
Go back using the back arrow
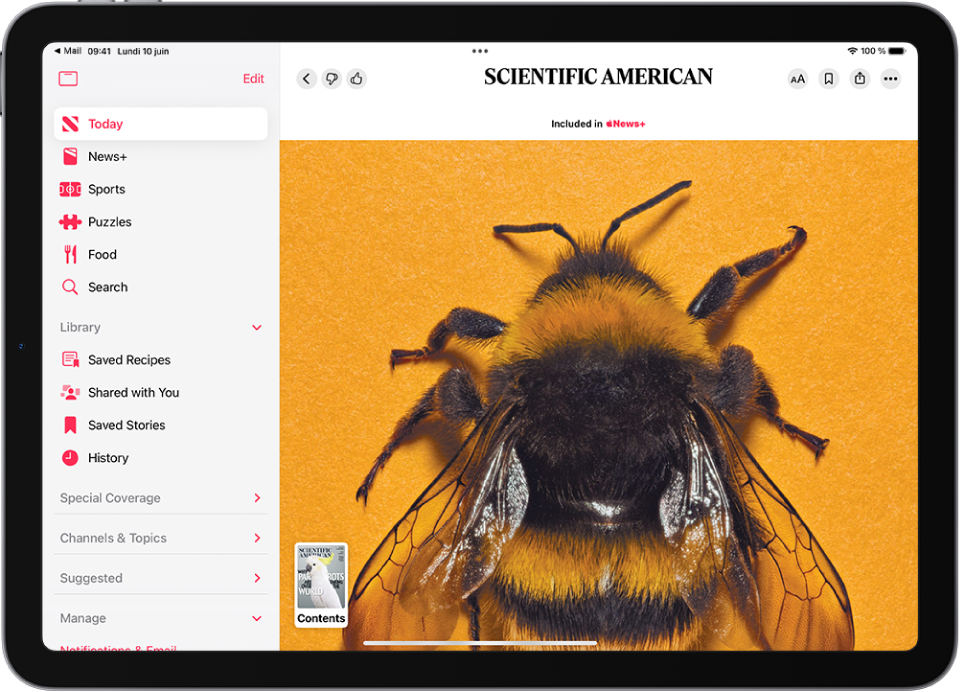[x=306, y=78]
